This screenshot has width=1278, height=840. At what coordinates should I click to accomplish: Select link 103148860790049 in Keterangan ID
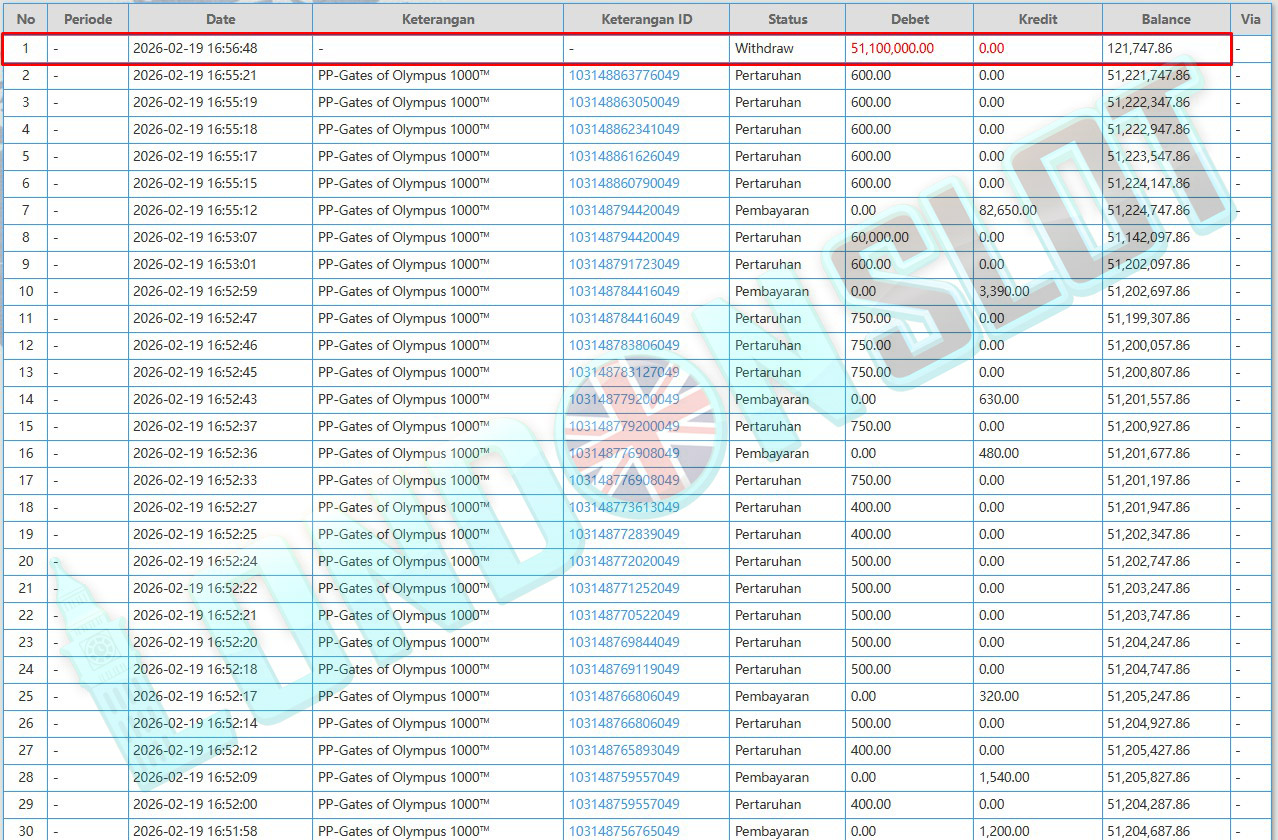tap(624, 183)
